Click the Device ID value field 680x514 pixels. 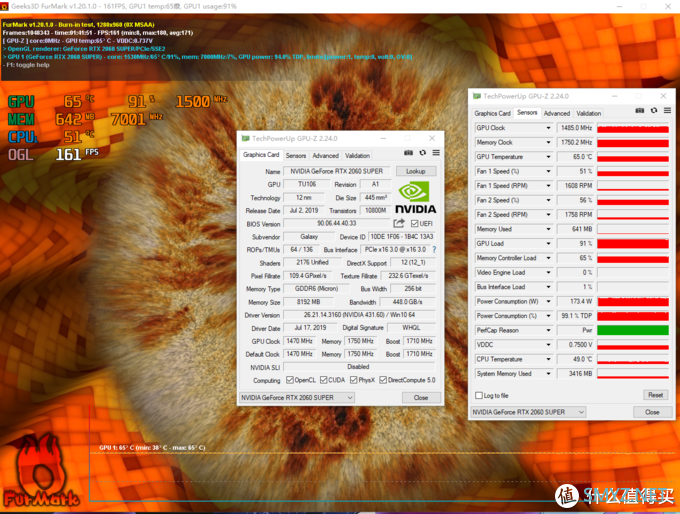point(402,236)
